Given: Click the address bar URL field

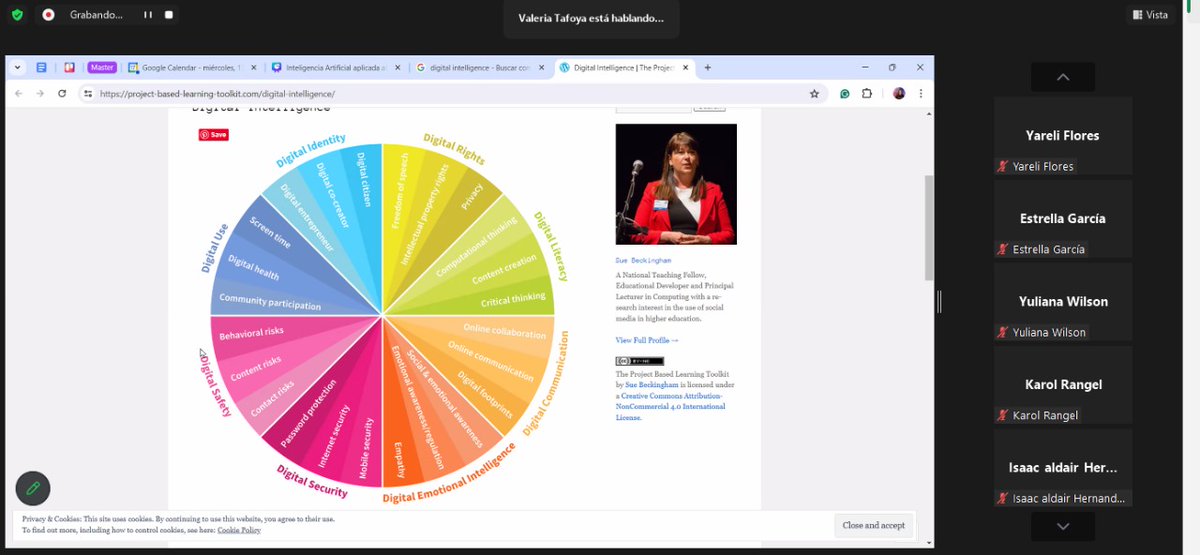Looking at the screenshot, I should tap(450, 93).
